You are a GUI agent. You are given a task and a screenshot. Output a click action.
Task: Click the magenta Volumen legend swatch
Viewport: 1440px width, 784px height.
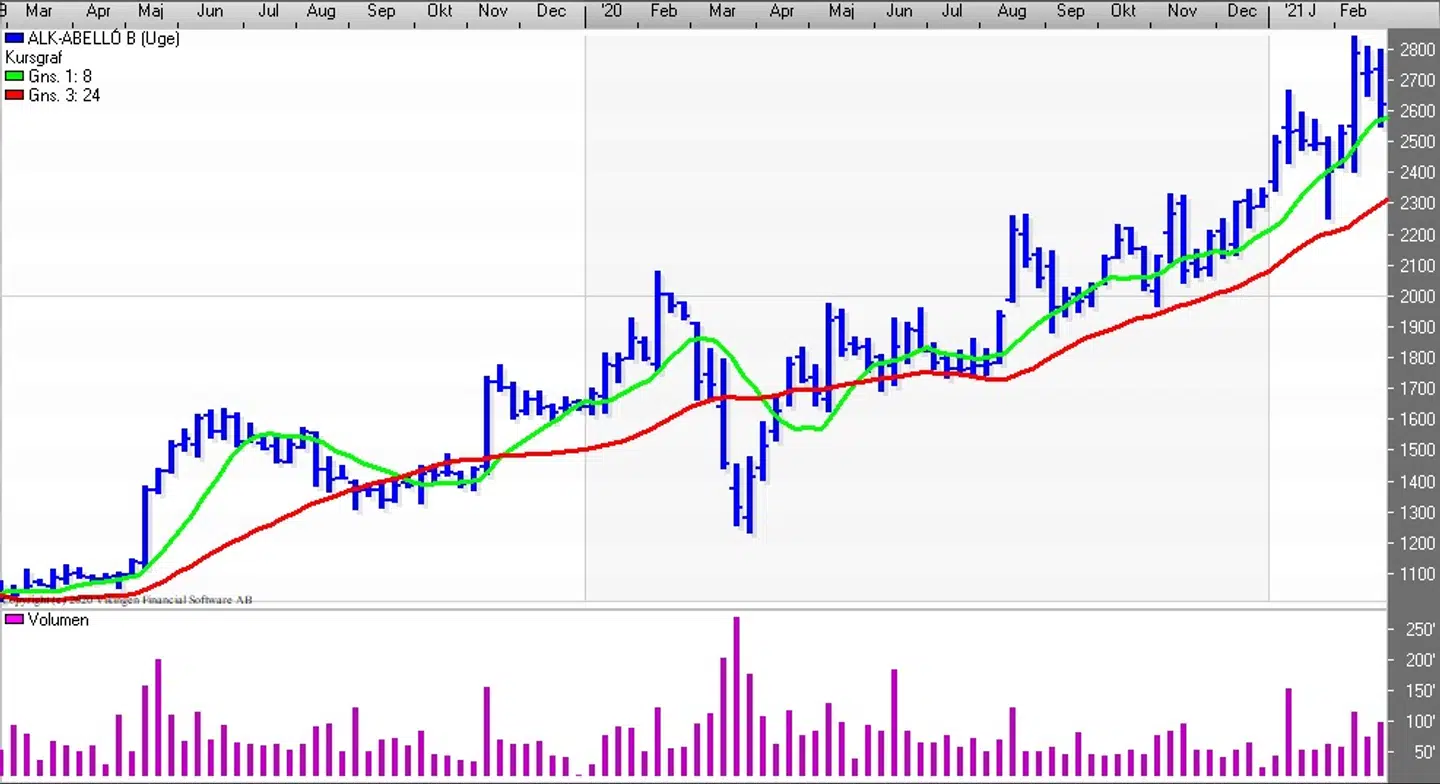[x=14, y=620]
